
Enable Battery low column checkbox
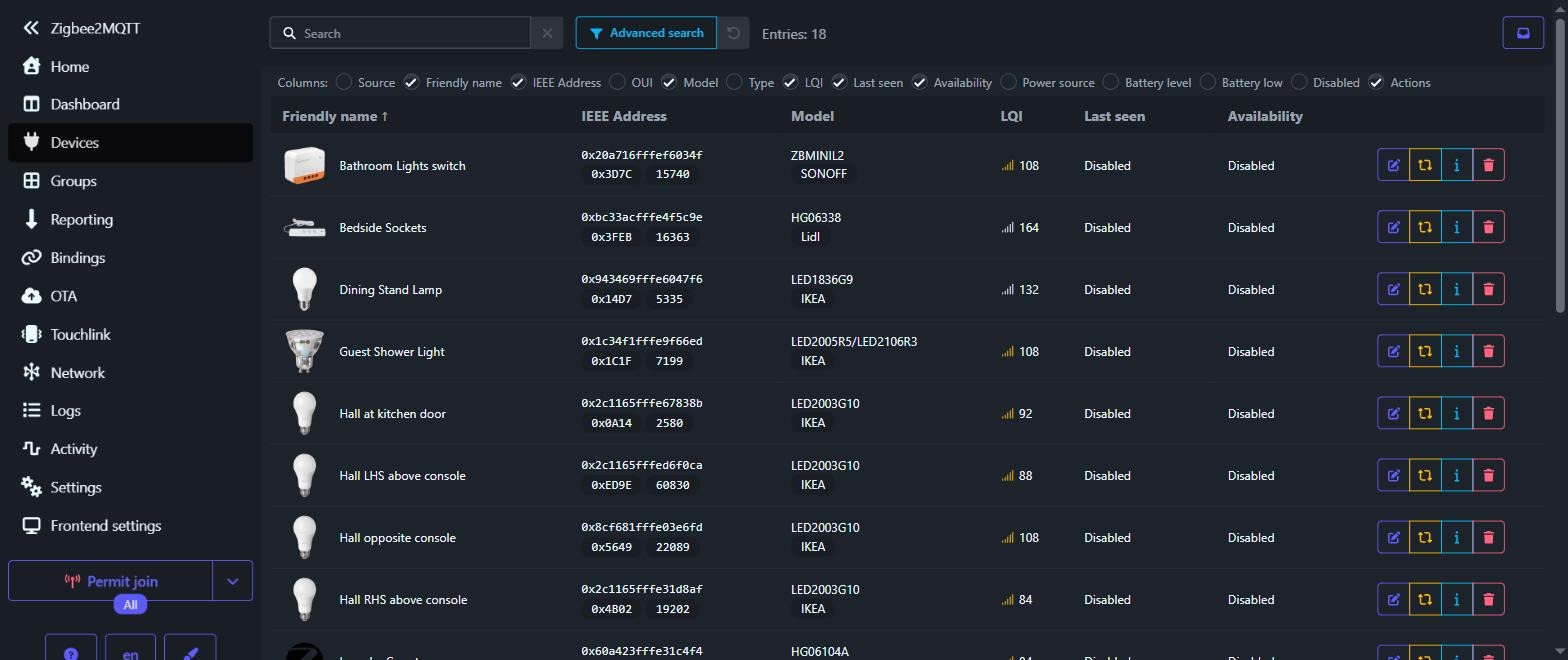[1208, 82]
